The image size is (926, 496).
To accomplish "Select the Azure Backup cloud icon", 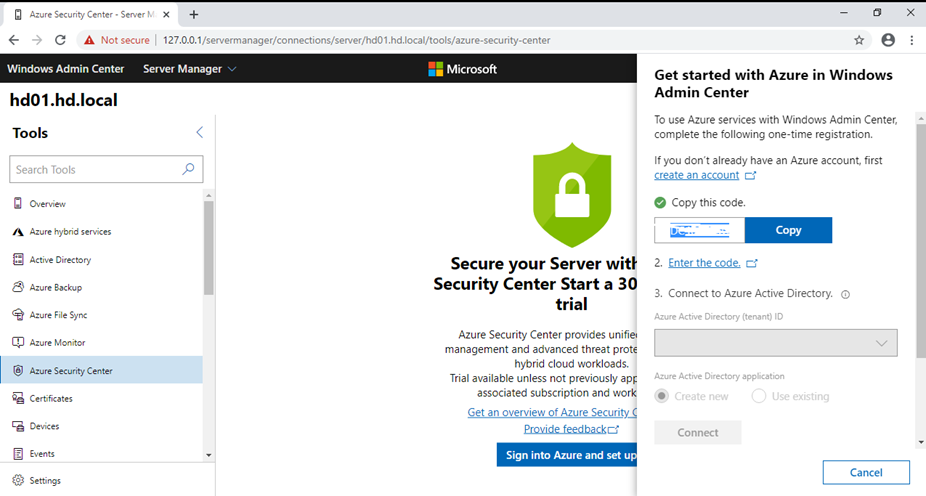I will [18, 287].
